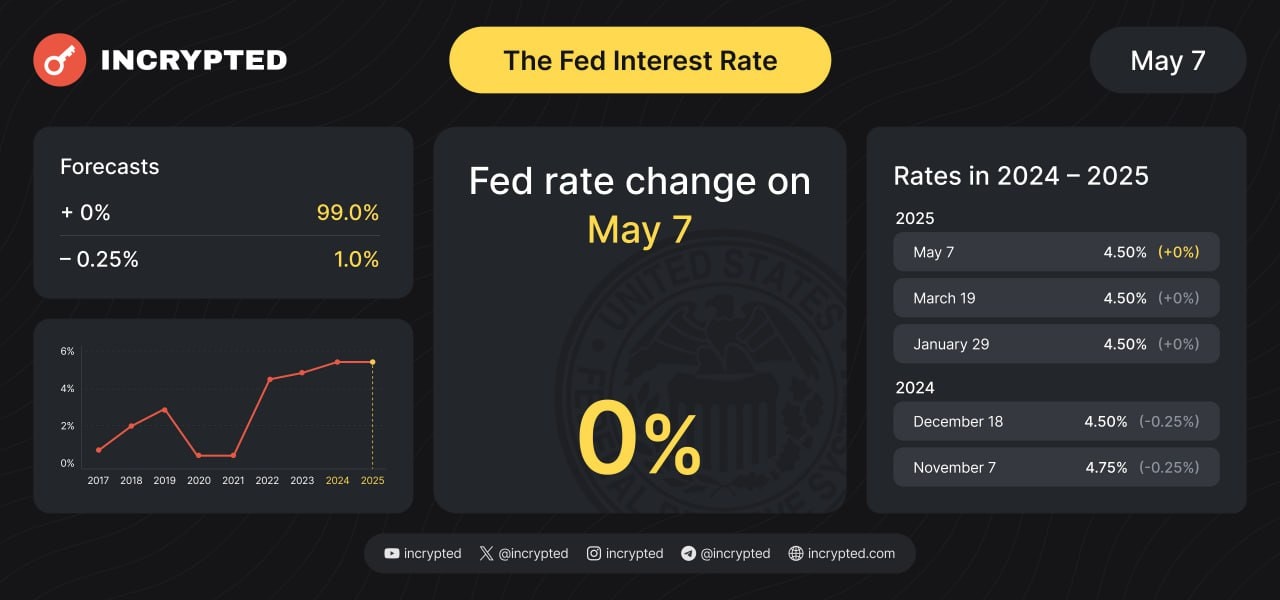Select the November 7 rate row
1280x600 pixels.
coord(1056,467)
